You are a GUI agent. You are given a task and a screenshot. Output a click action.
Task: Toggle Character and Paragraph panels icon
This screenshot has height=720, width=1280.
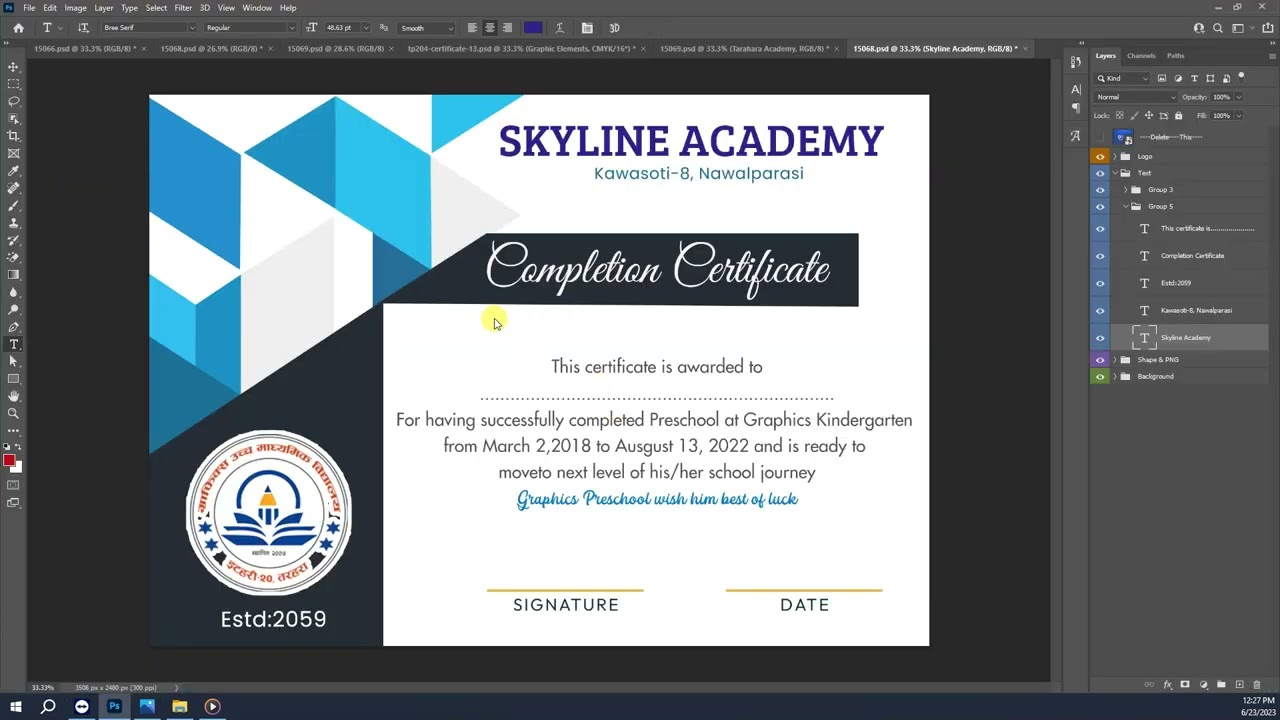(x=587, y=28)
